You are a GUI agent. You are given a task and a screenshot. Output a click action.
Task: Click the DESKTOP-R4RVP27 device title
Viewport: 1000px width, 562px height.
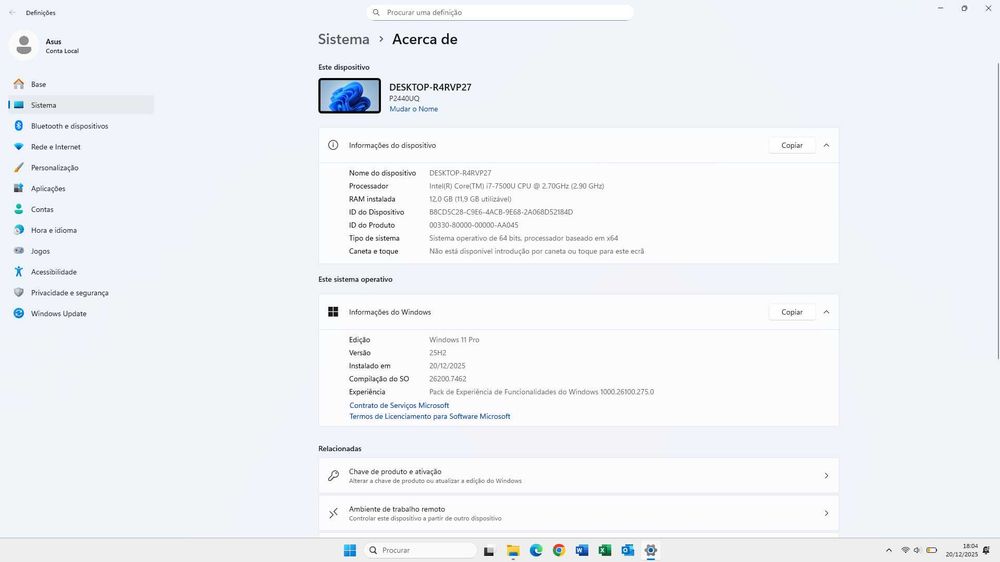pyautogui.click(x=430, y=87)
